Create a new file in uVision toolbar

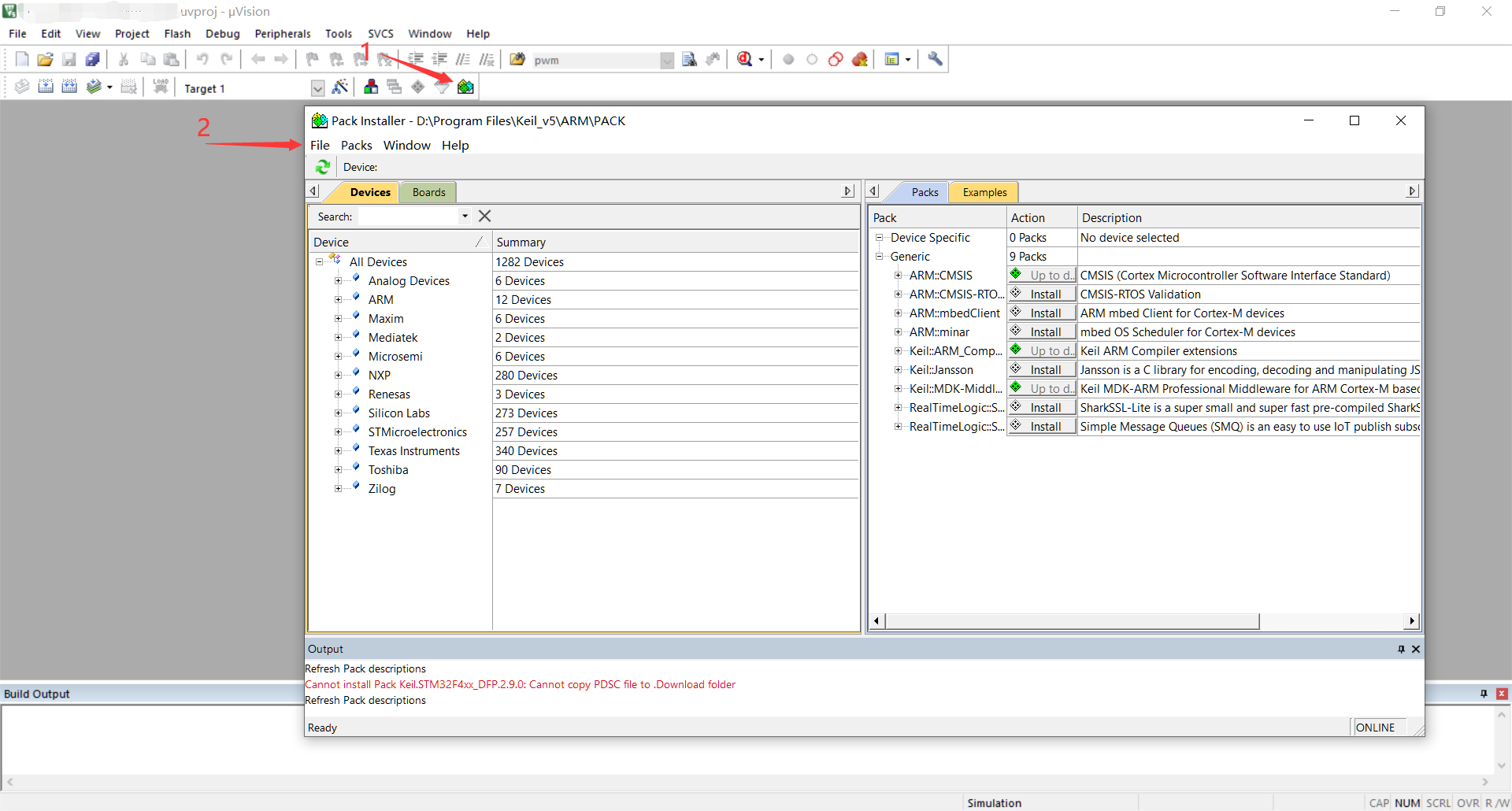click(22, 59)
